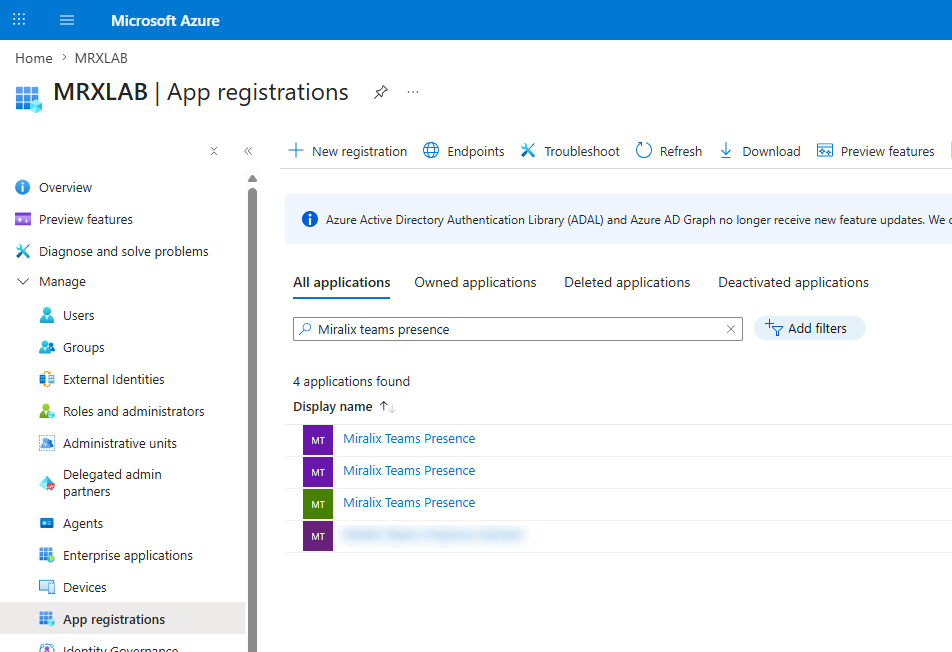Go to Home breadcrumb
Viewport: 952px width, 652px height.
34,58
